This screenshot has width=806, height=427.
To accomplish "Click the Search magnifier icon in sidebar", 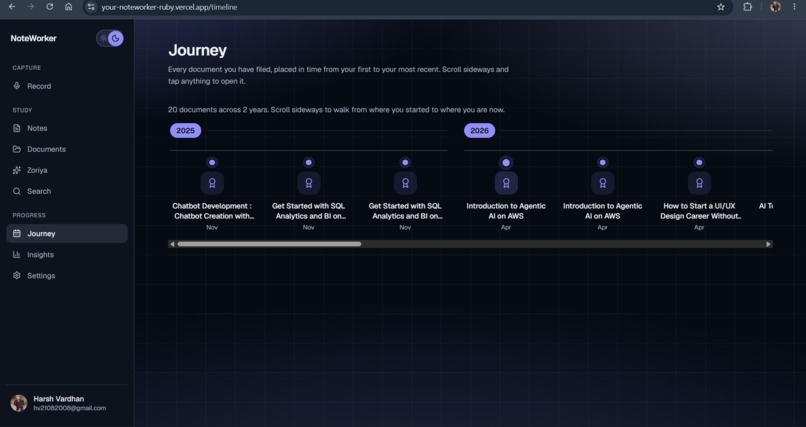I will tap(16, 191).
